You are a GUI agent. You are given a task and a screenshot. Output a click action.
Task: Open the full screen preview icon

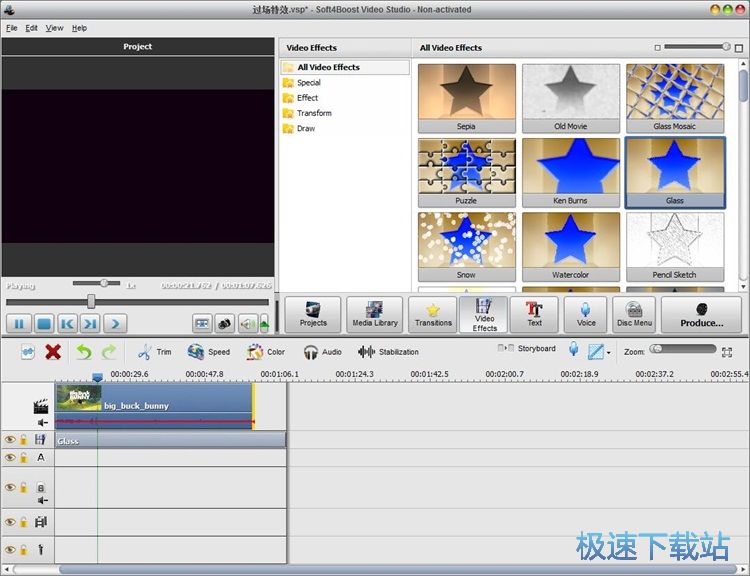(202, 324)
